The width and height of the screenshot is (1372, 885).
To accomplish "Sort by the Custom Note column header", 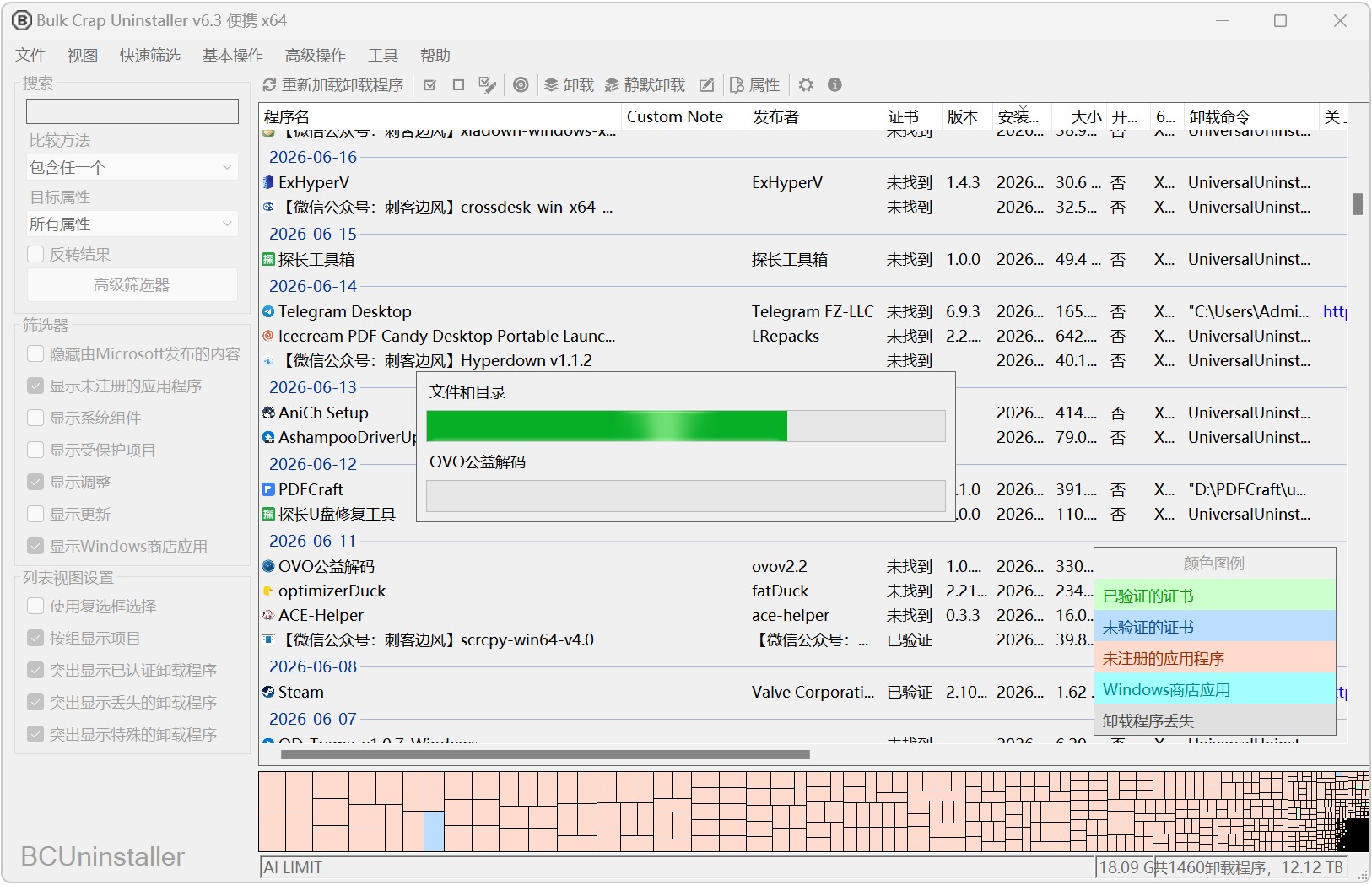I will (685, 117).
